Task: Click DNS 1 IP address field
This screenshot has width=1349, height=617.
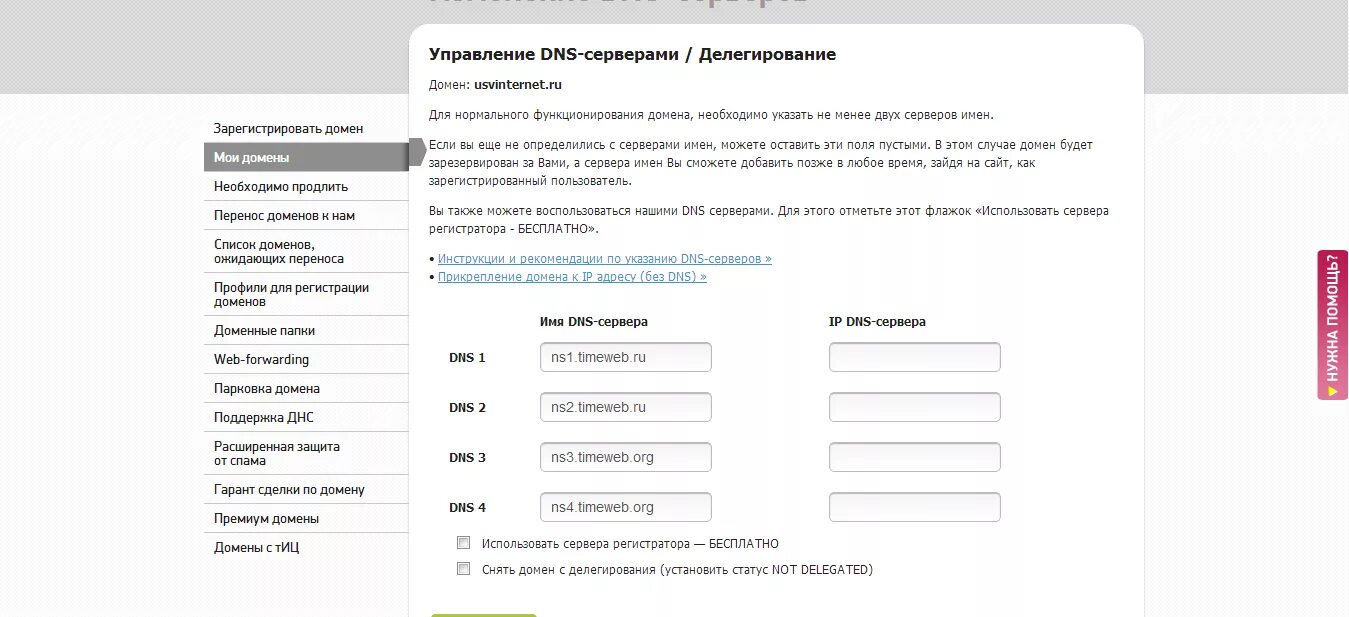Action: (915, 357)
